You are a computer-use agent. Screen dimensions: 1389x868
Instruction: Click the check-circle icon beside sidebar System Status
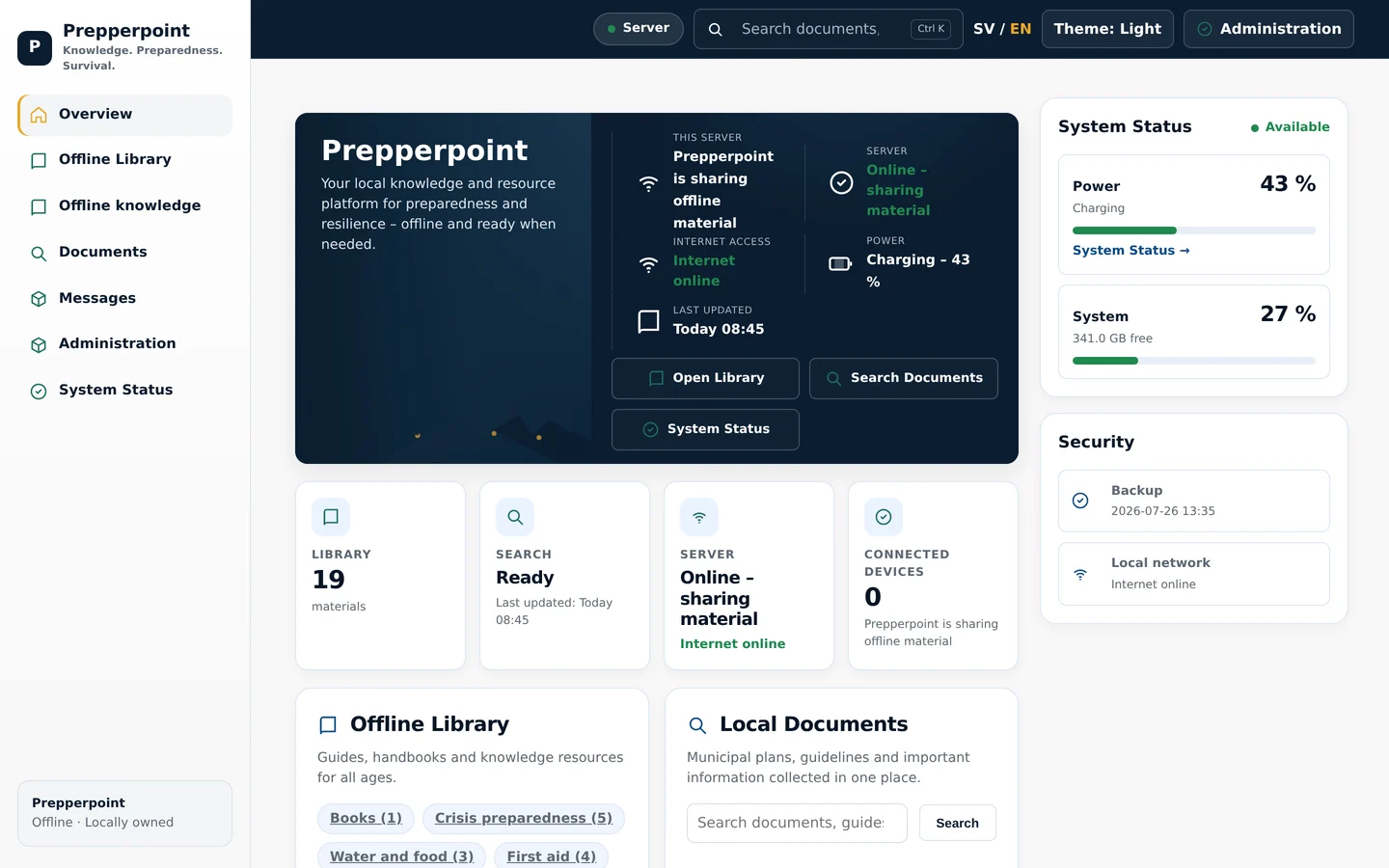click(39, 392)
